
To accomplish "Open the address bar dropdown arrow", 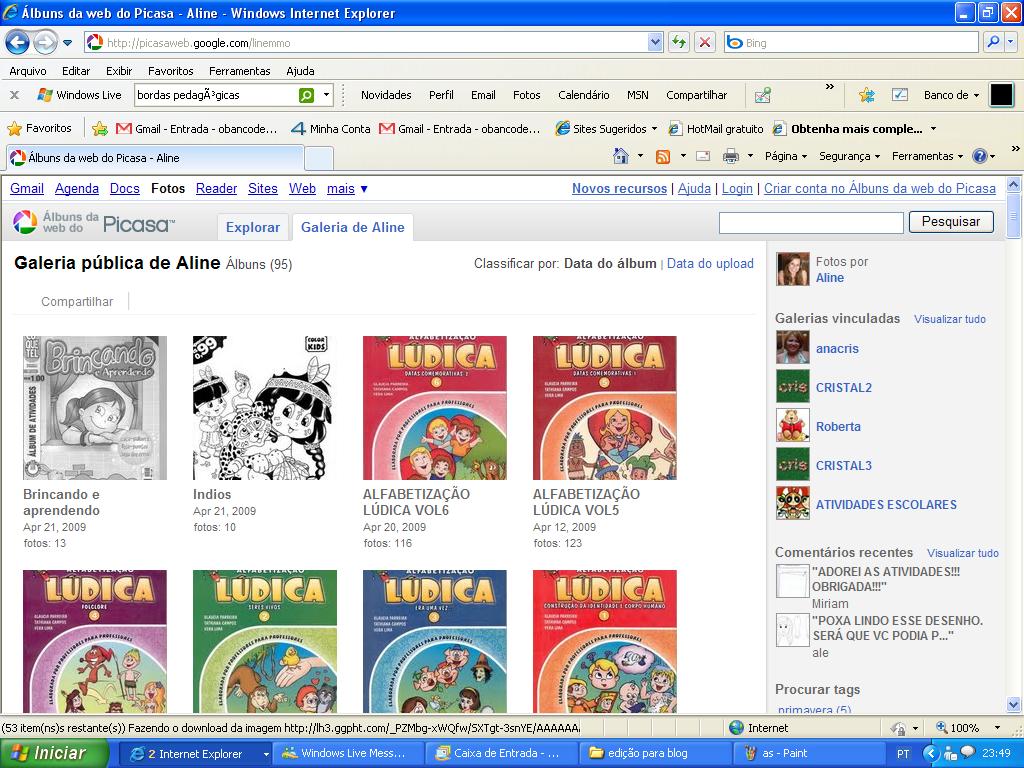I will coord(655,42).
